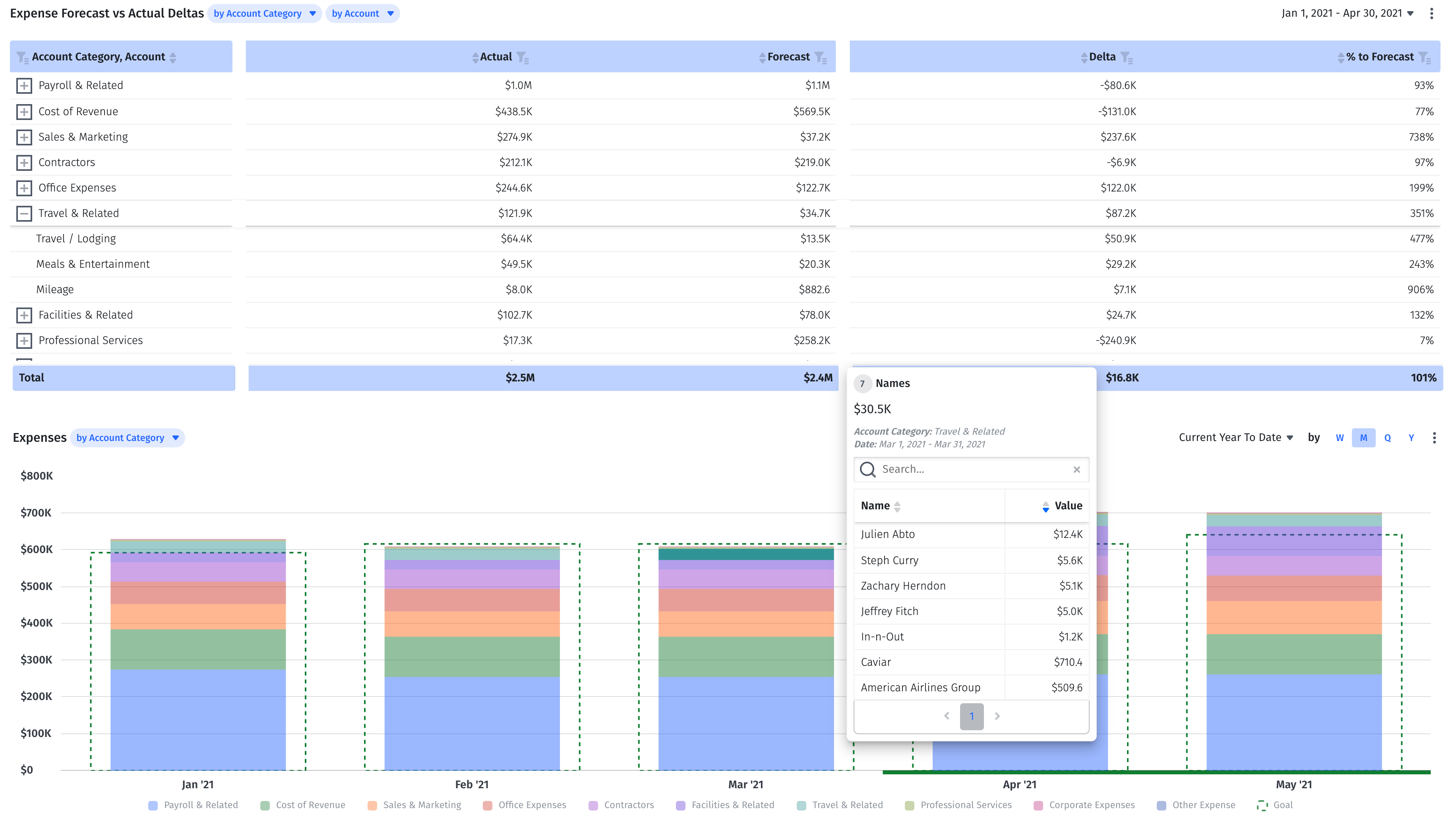Toggle Travel & Related legend swatch
Image resolution: width=1456 pixels, height=824 pixels.
[x=801, y=805]
